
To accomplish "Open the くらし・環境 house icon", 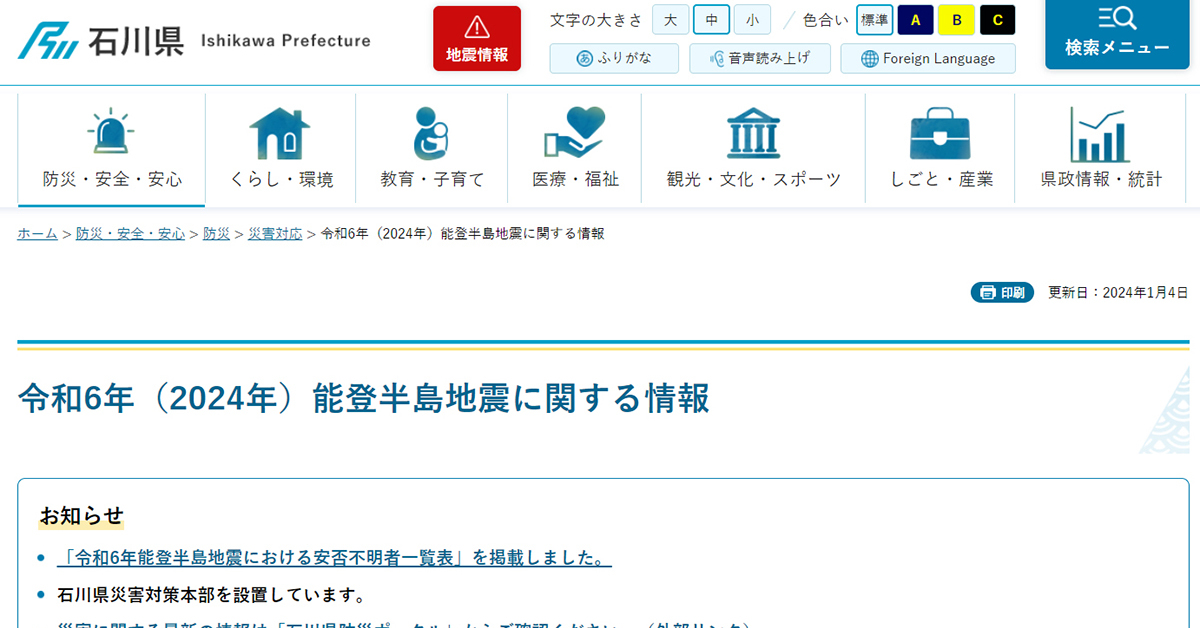I will coord(280,134).
